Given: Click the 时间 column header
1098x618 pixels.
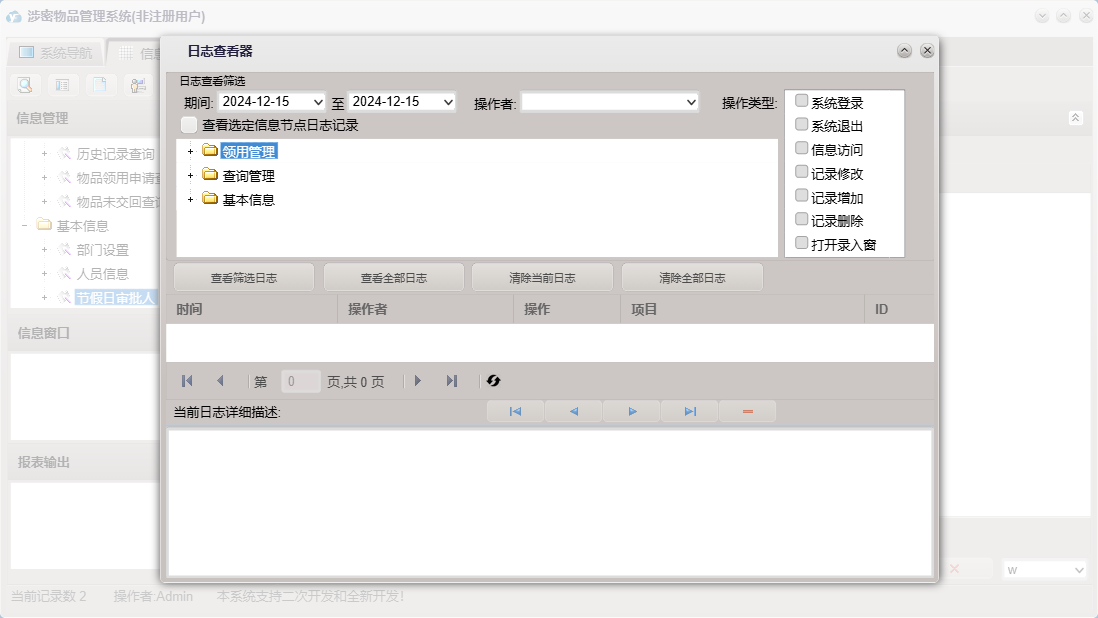Looking at the screenshot, I should [x=252, y=309].
